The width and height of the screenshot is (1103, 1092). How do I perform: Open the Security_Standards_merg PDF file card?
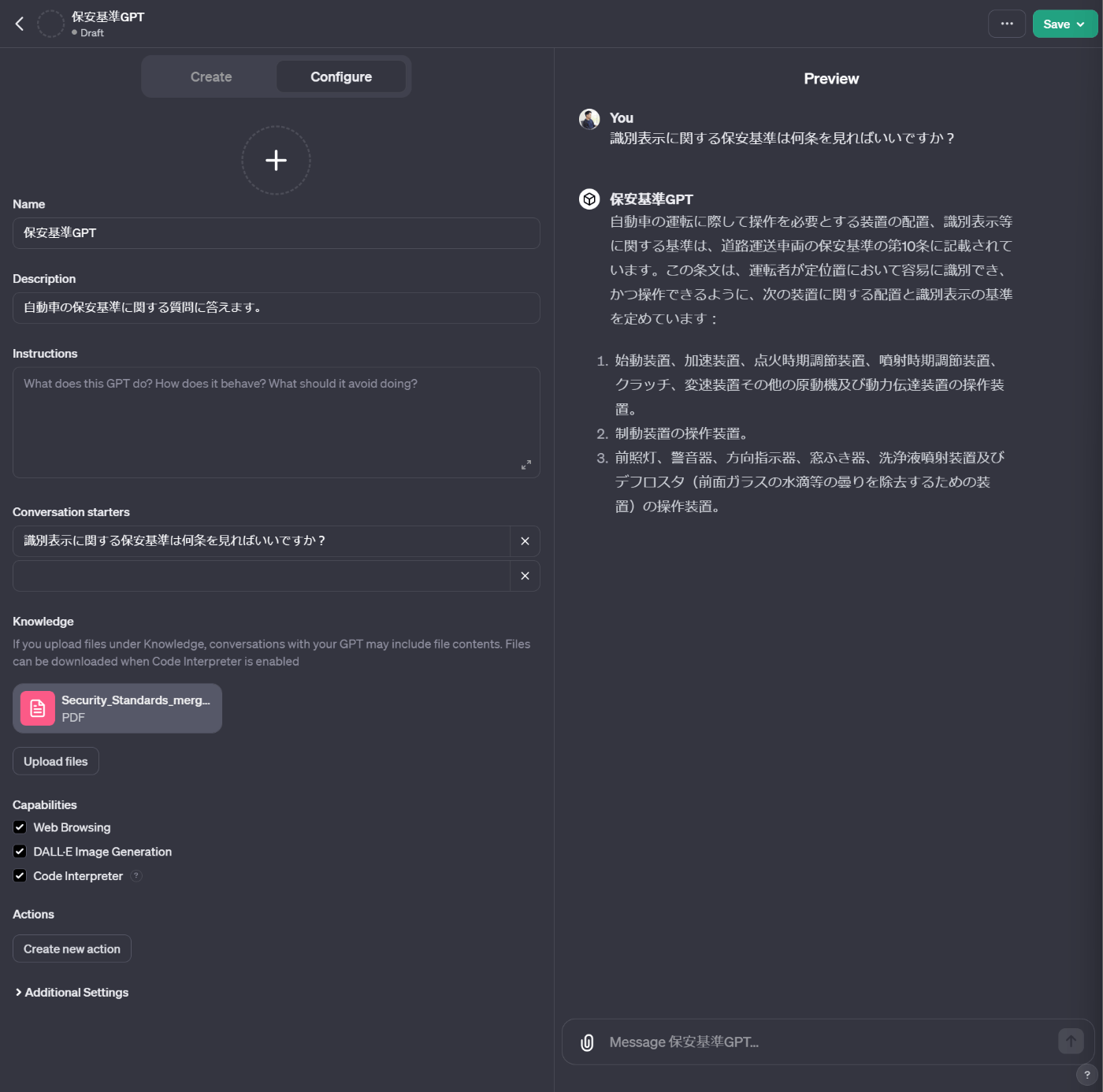point(117,708)
